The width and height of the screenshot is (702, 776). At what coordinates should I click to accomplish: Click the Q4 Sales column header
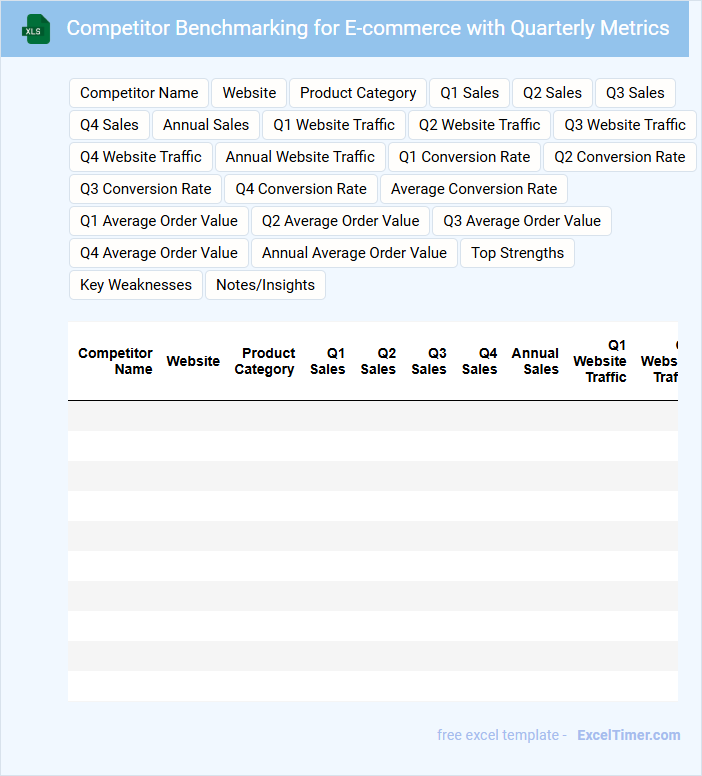tap(480, 361)
